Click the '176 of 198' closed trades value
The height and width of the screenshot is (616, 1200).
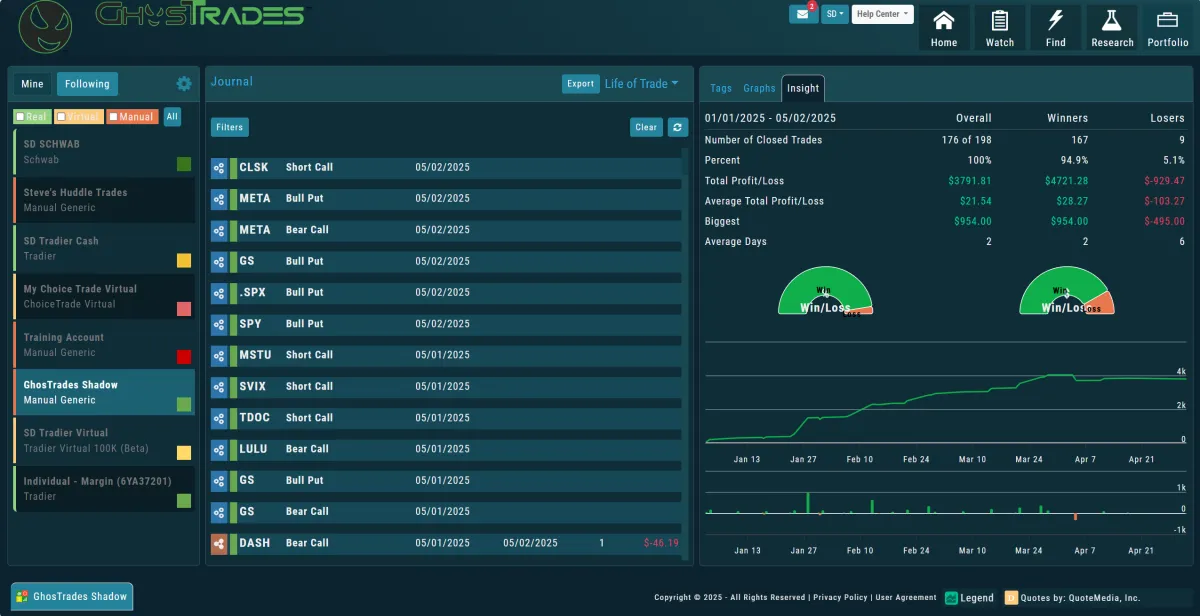965,140
